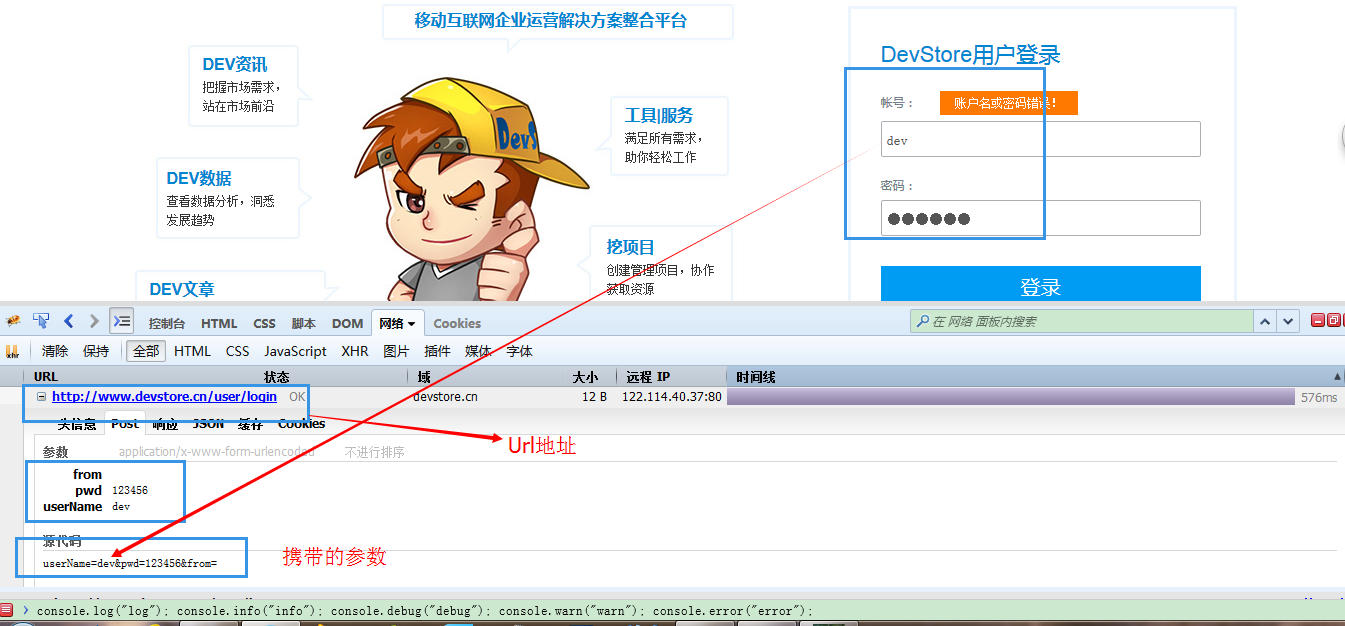Click the devstore.cn domain cell

pos(445,397)
